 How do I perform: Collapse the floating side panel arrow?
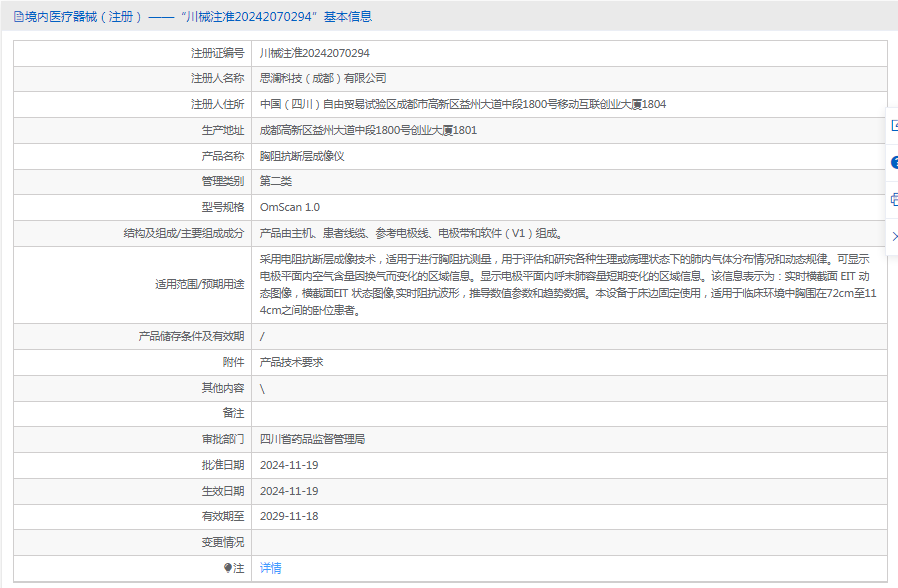click(895, 236)
